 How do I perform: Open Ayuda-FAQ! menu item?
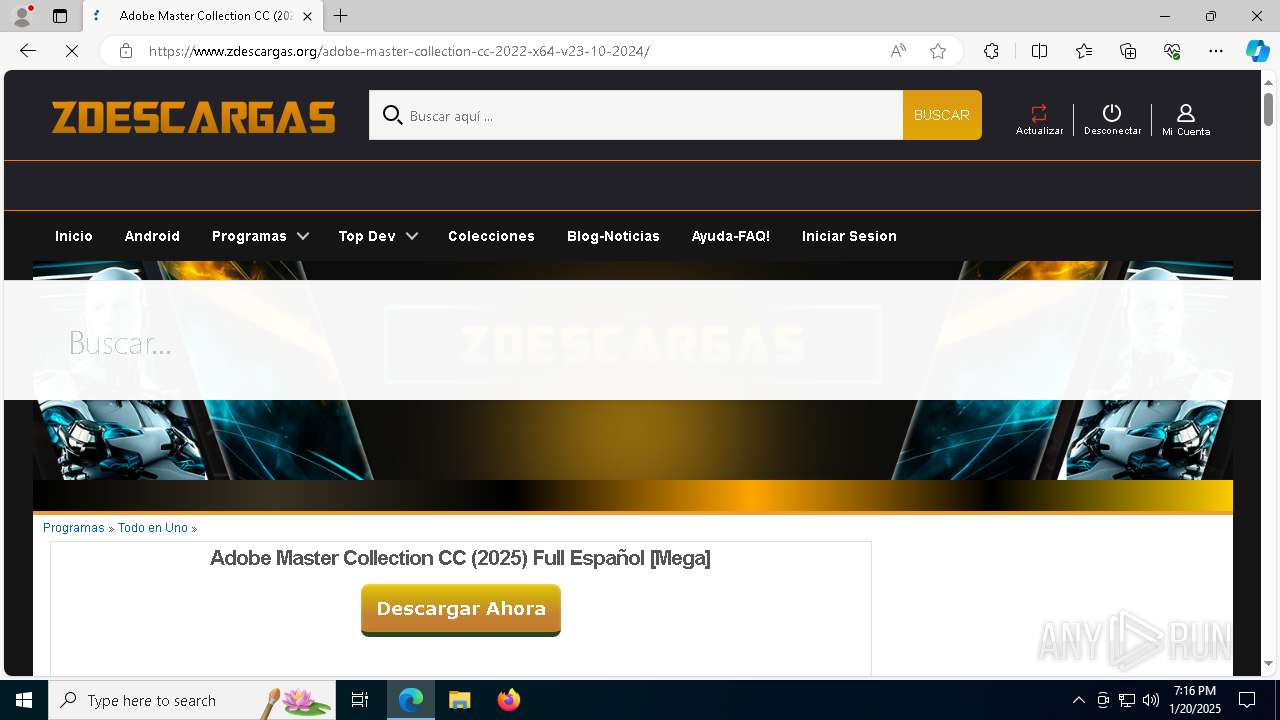731,236
